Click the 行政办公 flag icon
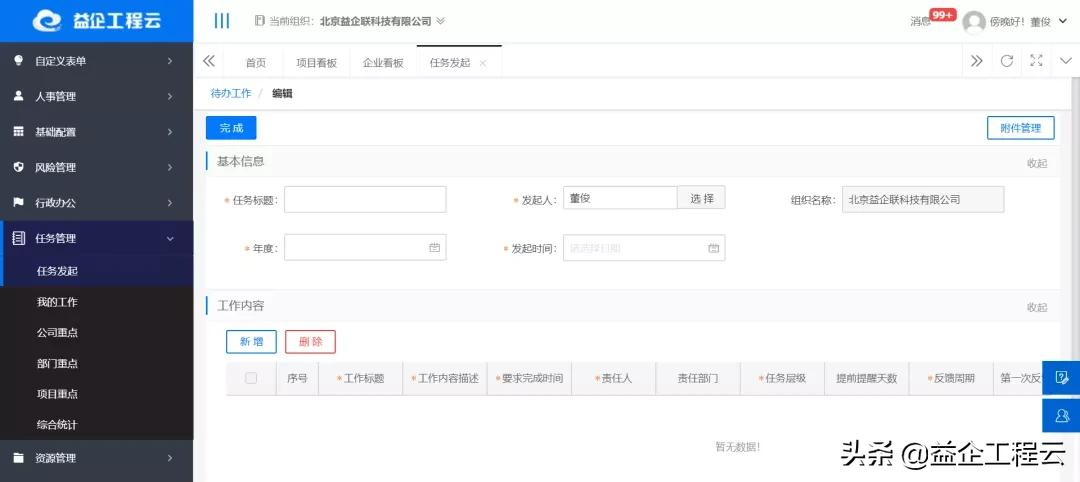The image size is (1080, 482). point(19,202)
